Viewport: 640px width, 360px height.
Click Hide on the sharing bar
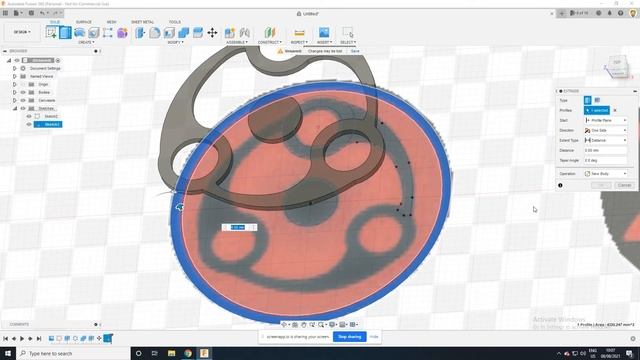coord(374,337)
